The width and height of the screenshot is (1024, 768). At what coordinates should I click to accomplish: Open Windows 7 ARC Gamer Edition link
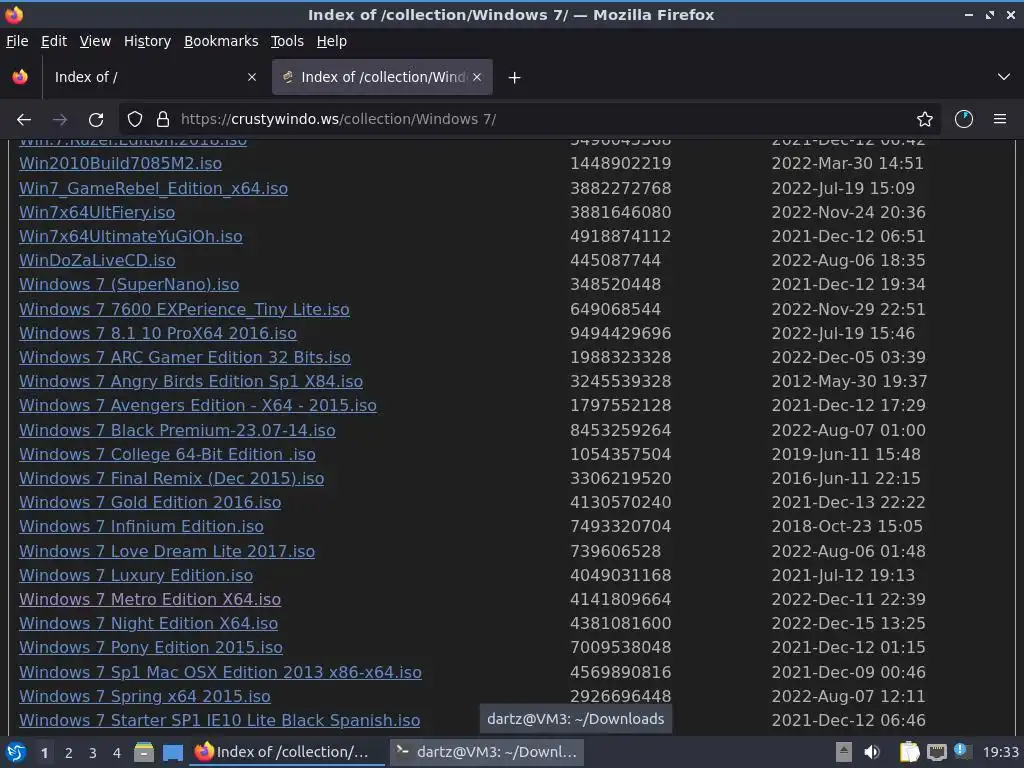click(x=185, y=358)
